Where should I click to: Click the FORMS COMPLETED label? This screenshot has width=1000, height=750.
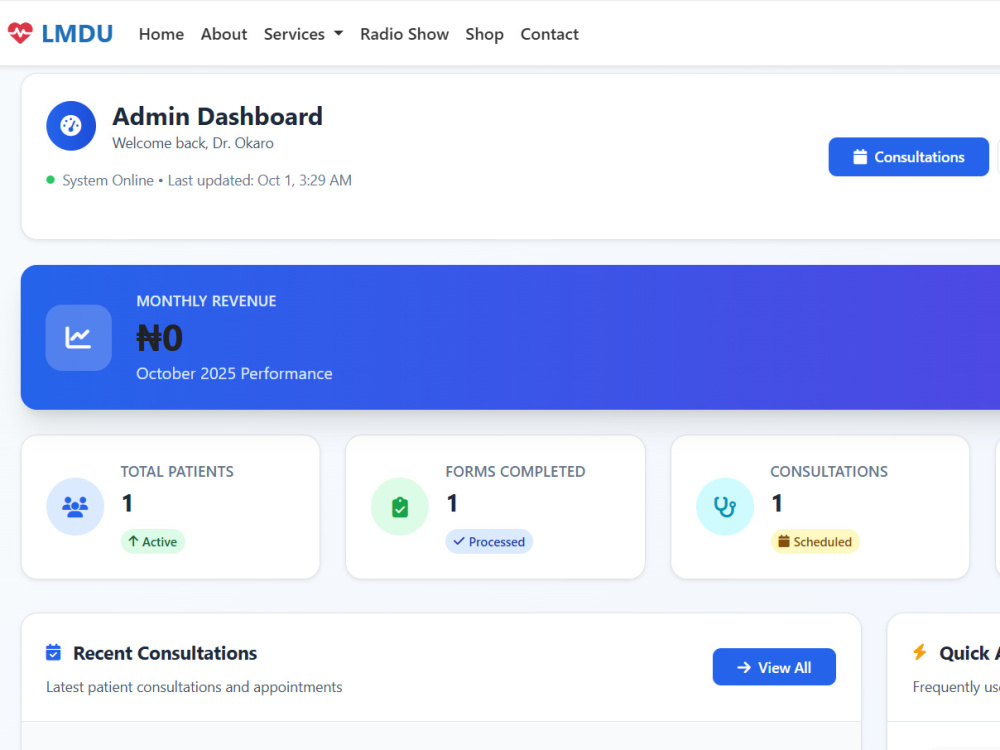(515, 471)
